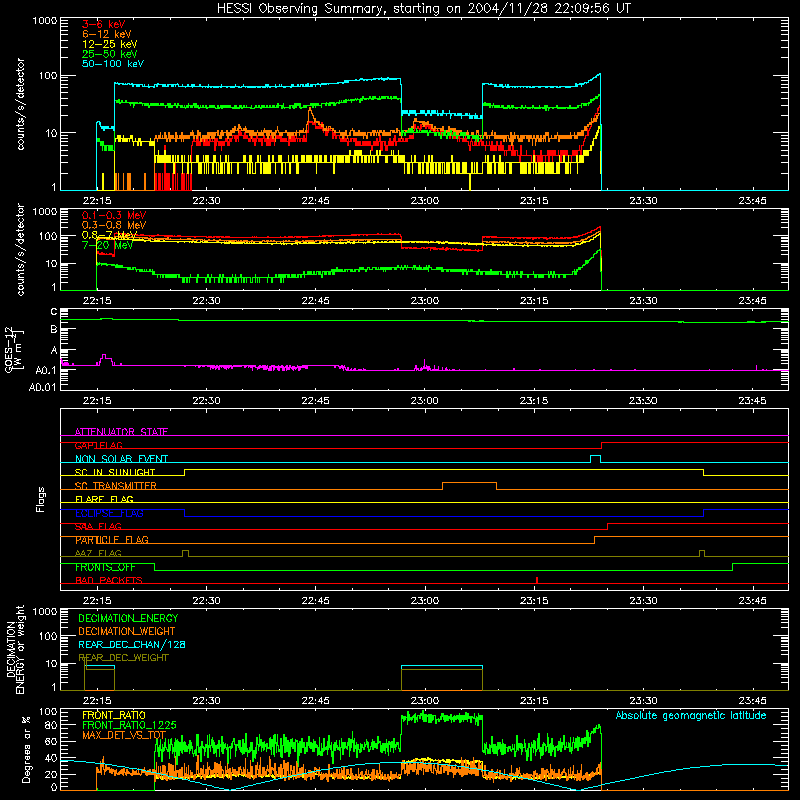Select the BAD_PACKETS flag label
The width and height of the screenshot is (800, 800).
pos(109,581)
